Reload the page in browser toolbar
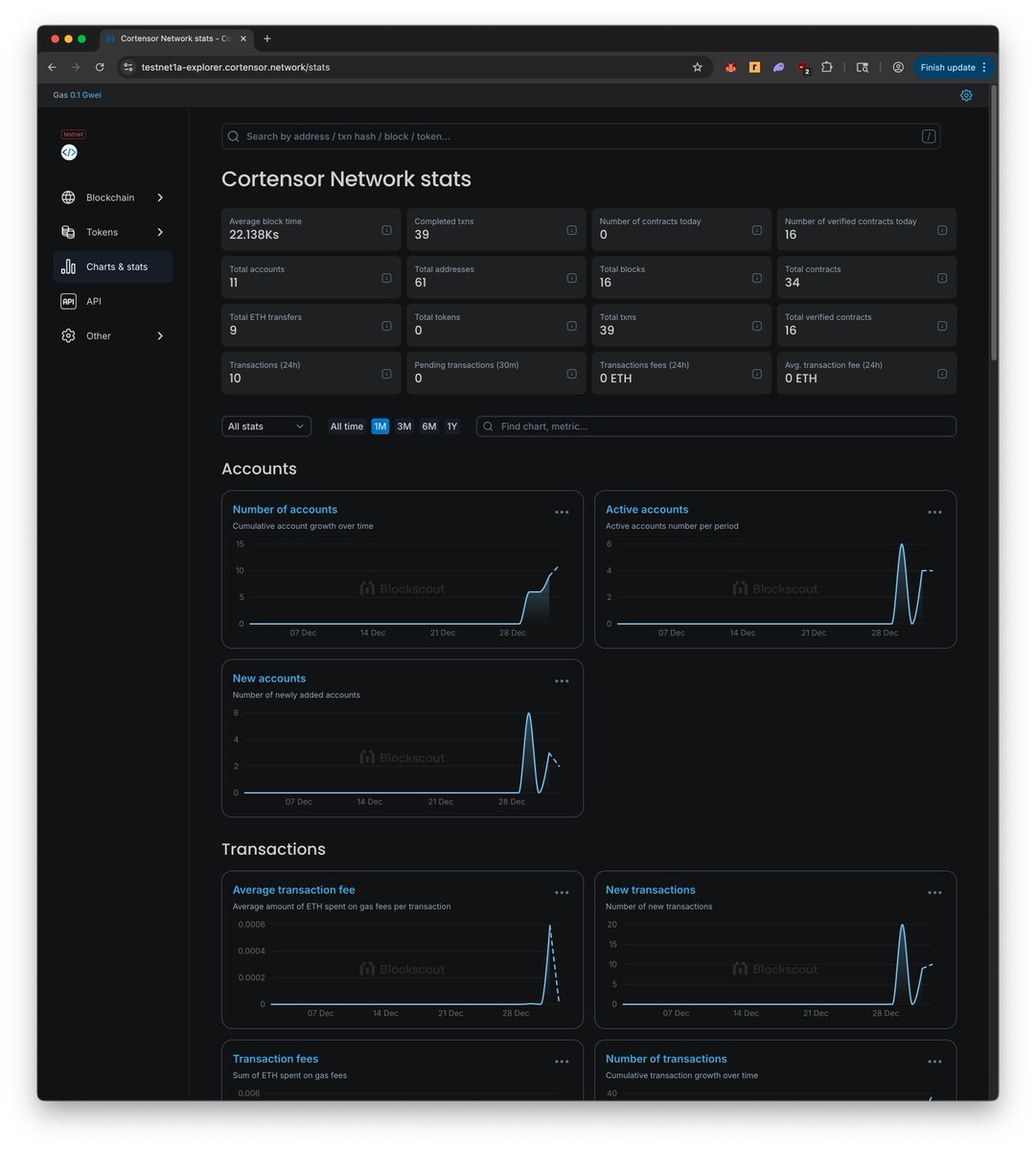Image resolution: width=1036 pixels, height=1150 pixels. pos(100,67)
